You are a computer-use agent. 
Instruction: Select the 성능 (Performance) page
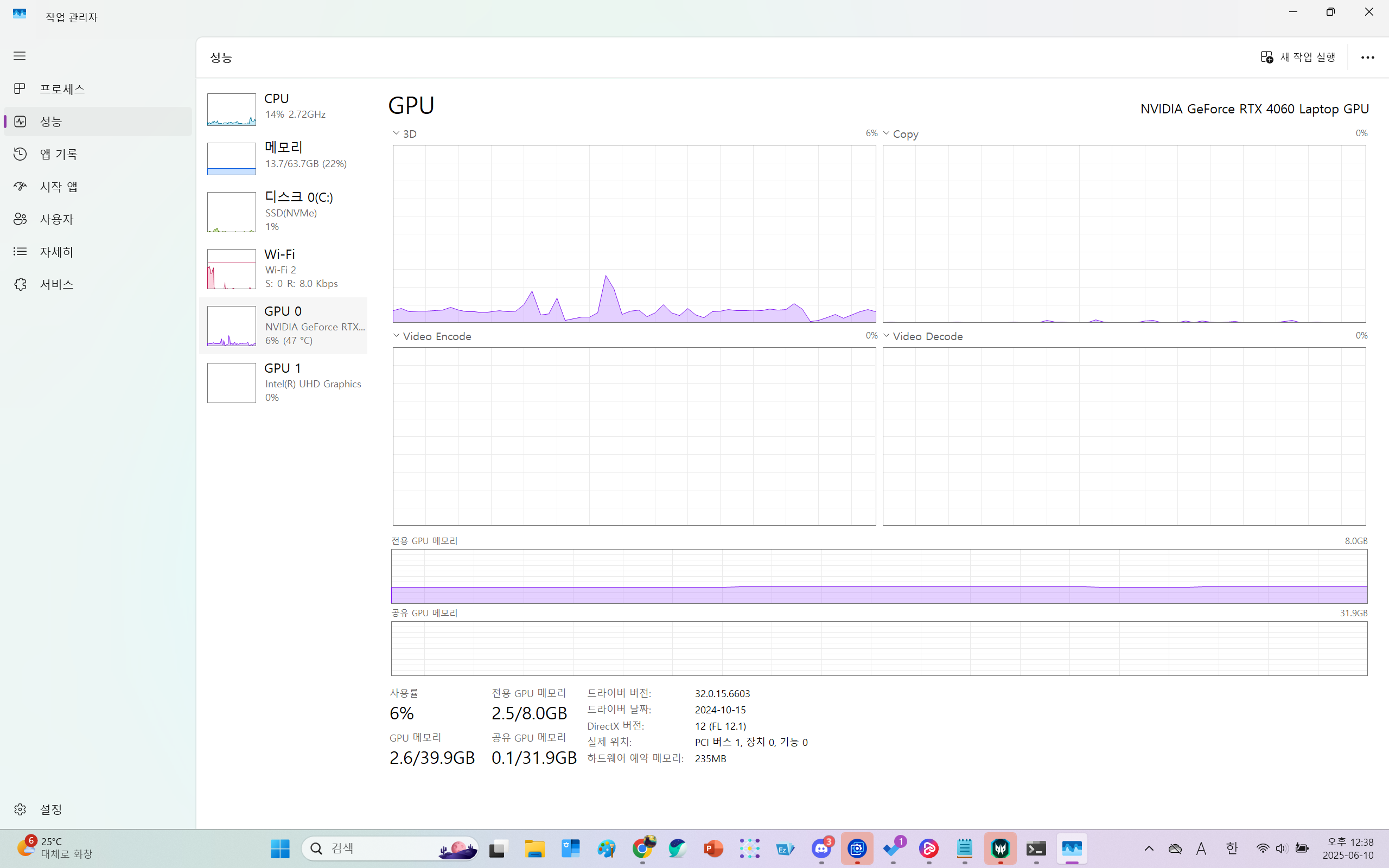[x=98, y=121]
